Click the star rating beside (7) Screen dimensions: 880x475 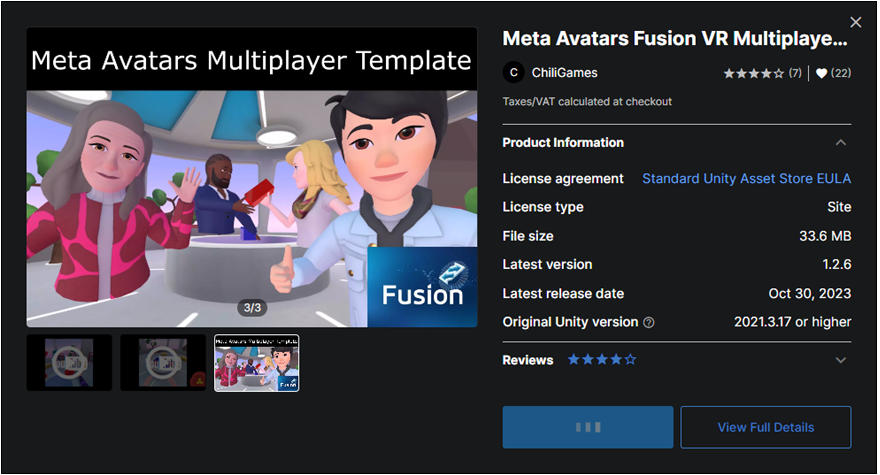coord(753,73)
